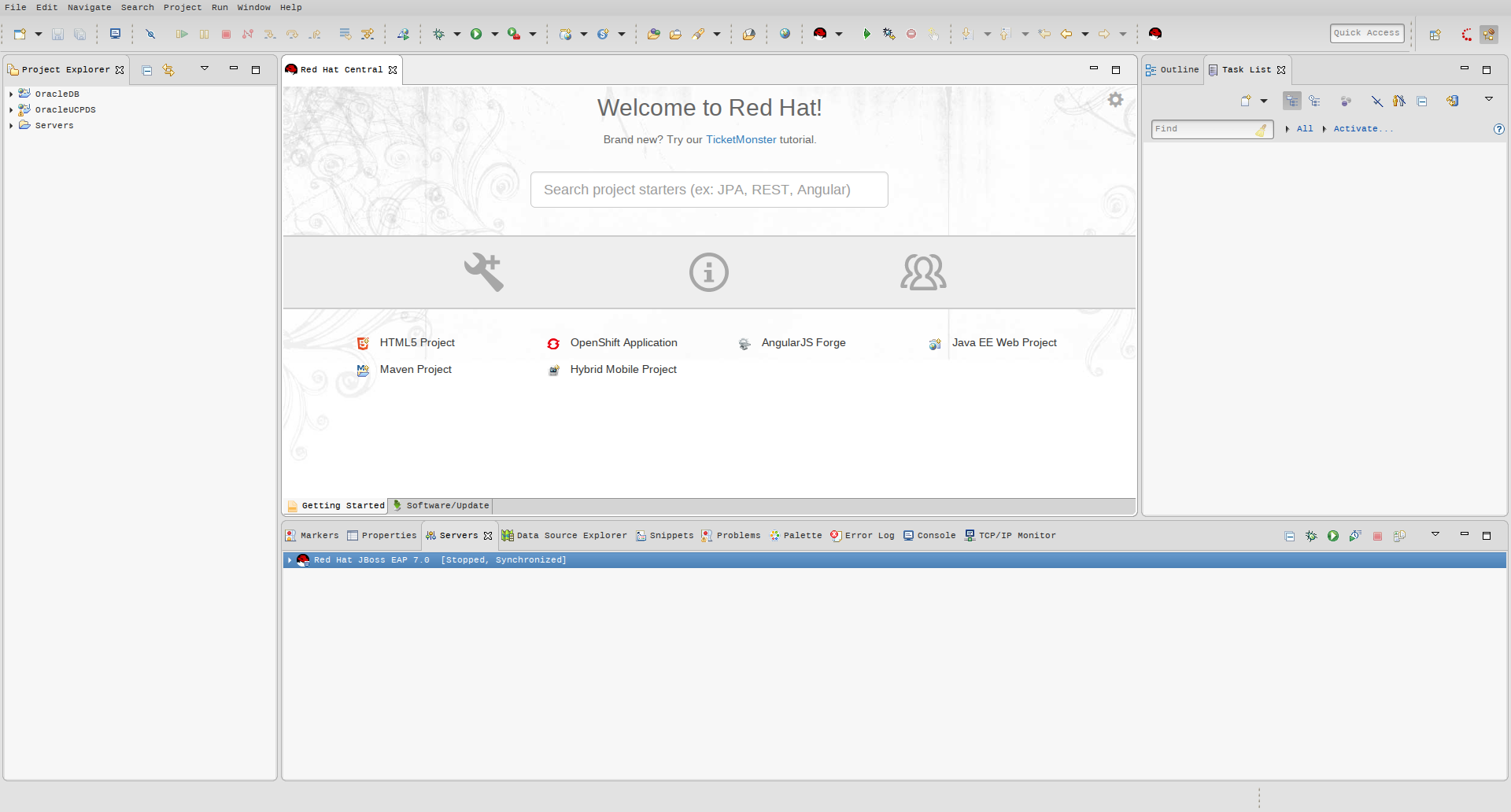Open the Debug bug icon in toolbar
Viewport: 1511px width, 812px height.
(x=438, y=34)
